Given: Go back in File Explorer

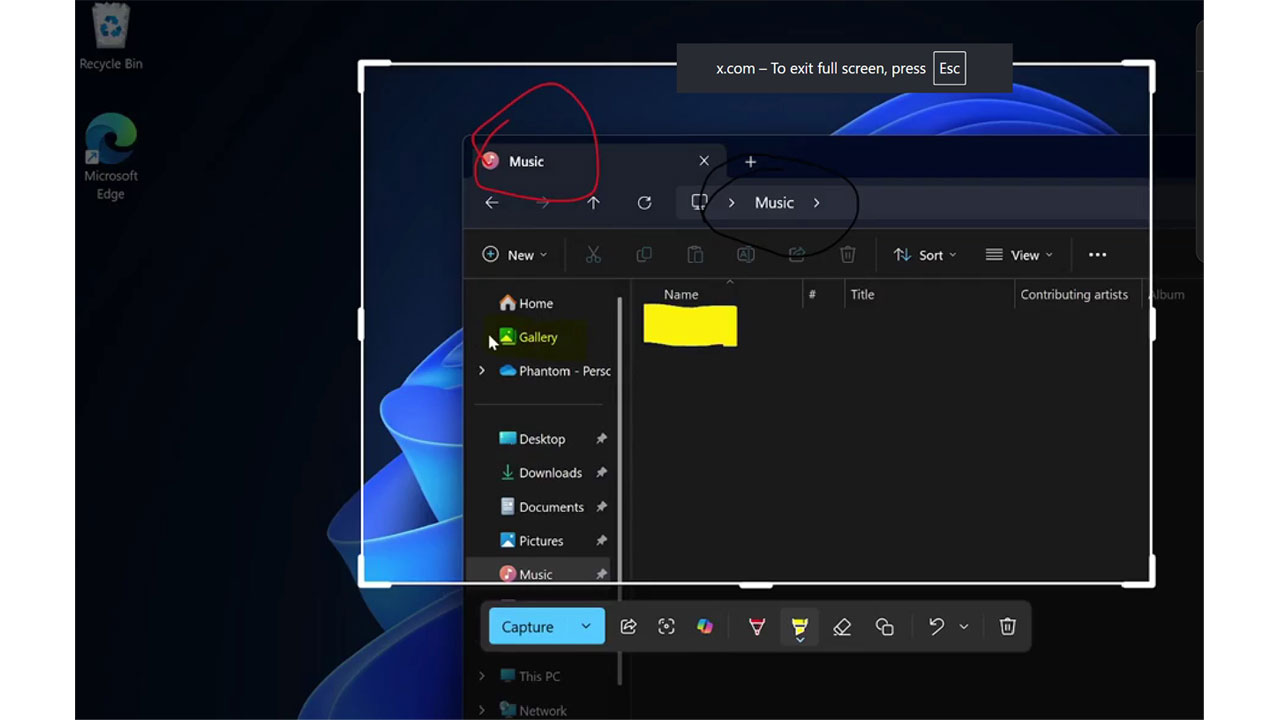Looking at the screenshot, I should click(x=491, y=203).
